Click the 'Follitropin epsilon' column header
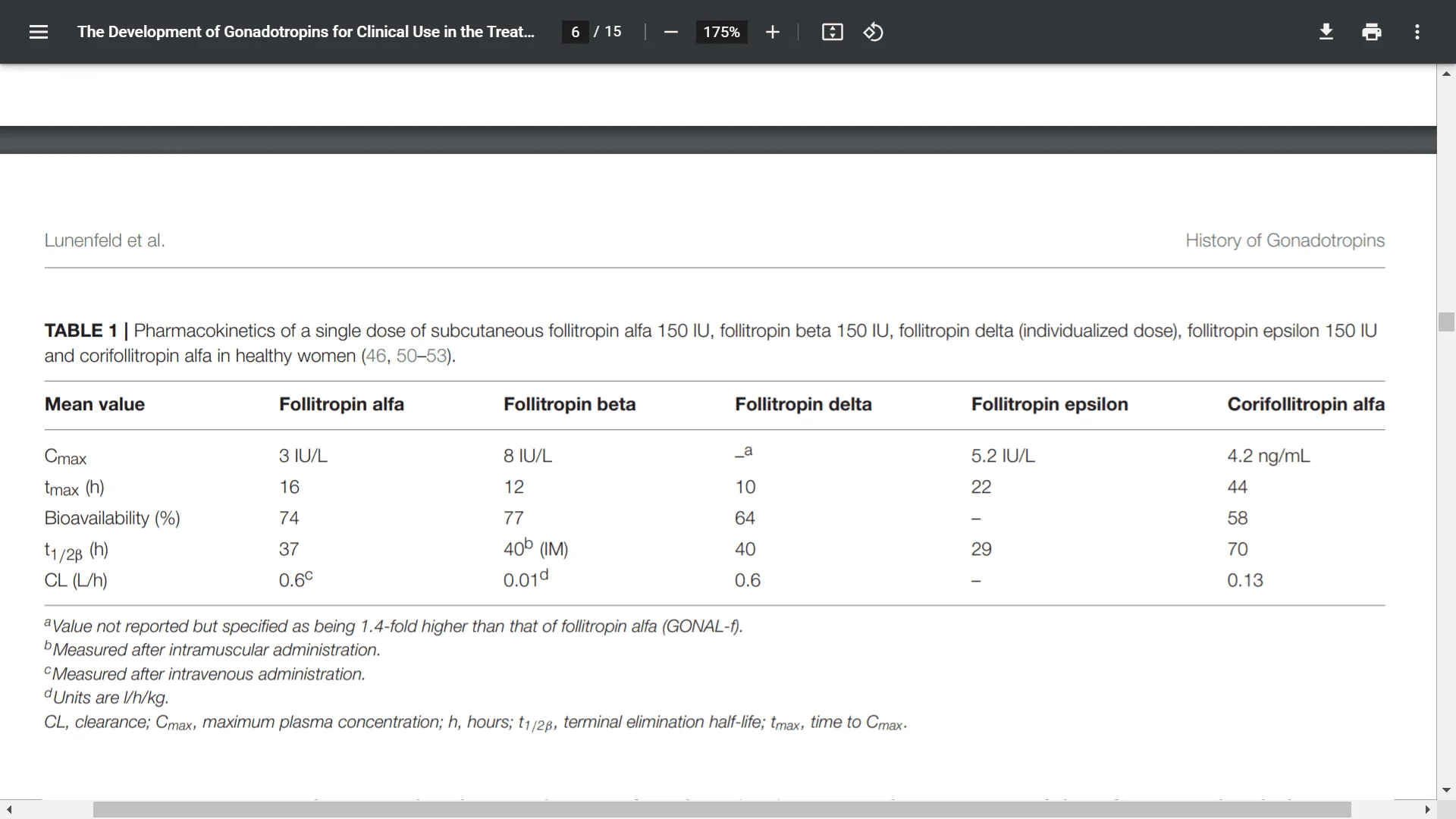1456x819 pixels. click(1050, 404)
